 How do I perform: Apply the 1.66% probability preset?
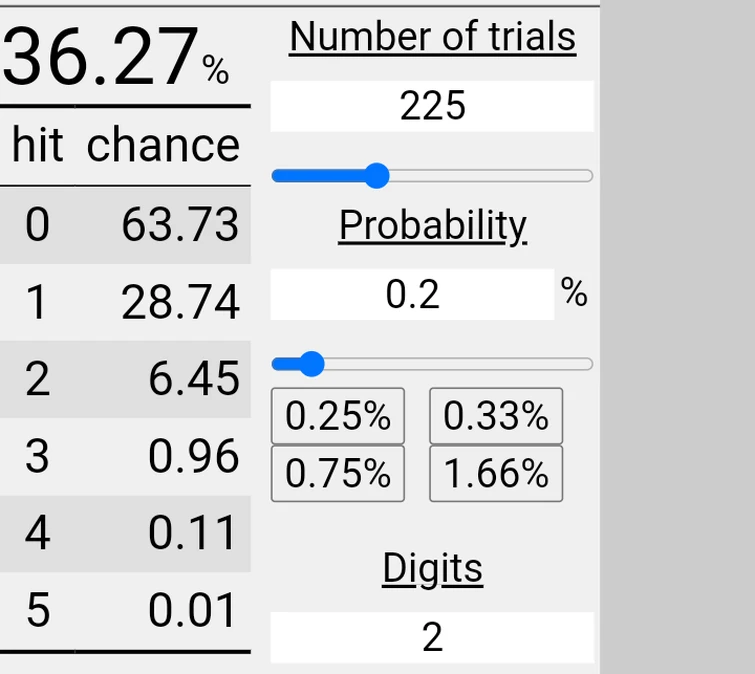[x=496, y=473]
